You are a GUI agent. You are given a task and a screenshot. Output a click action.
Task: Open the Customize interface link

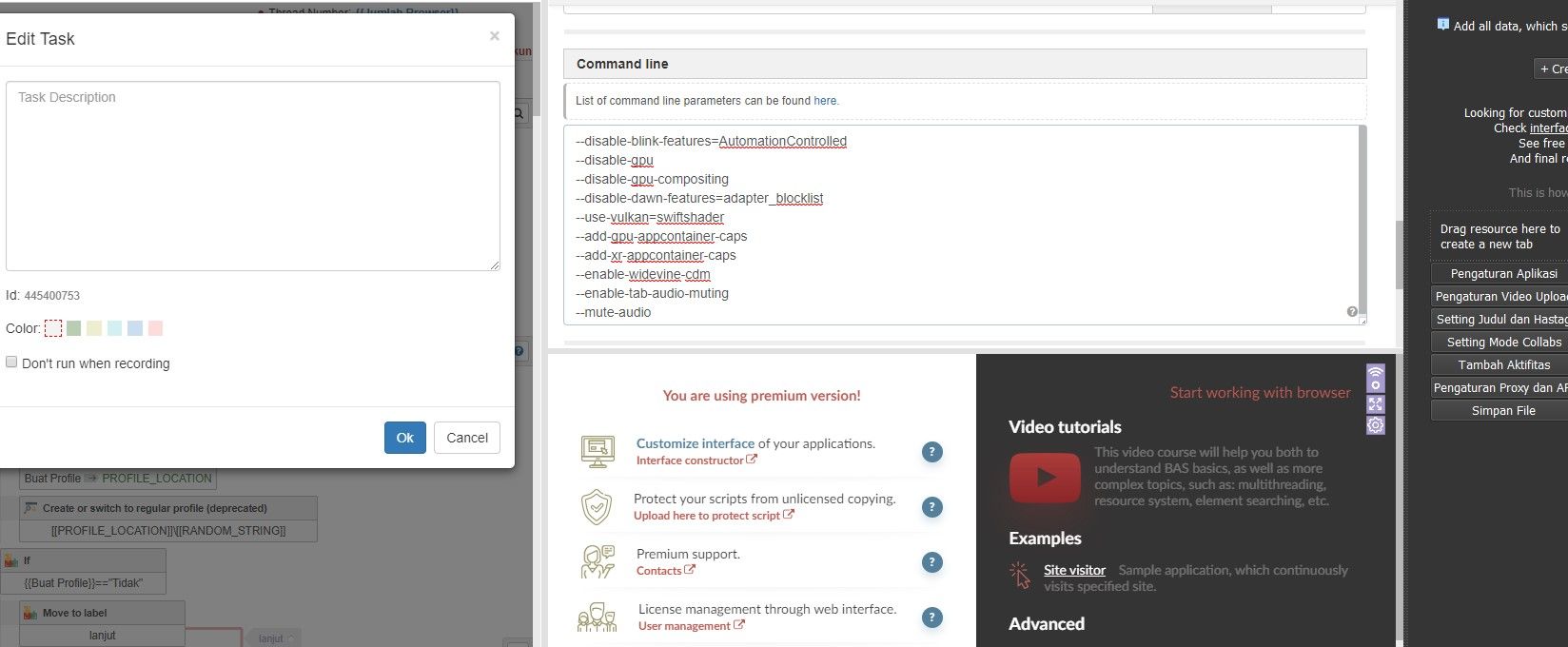click(696, 443)
